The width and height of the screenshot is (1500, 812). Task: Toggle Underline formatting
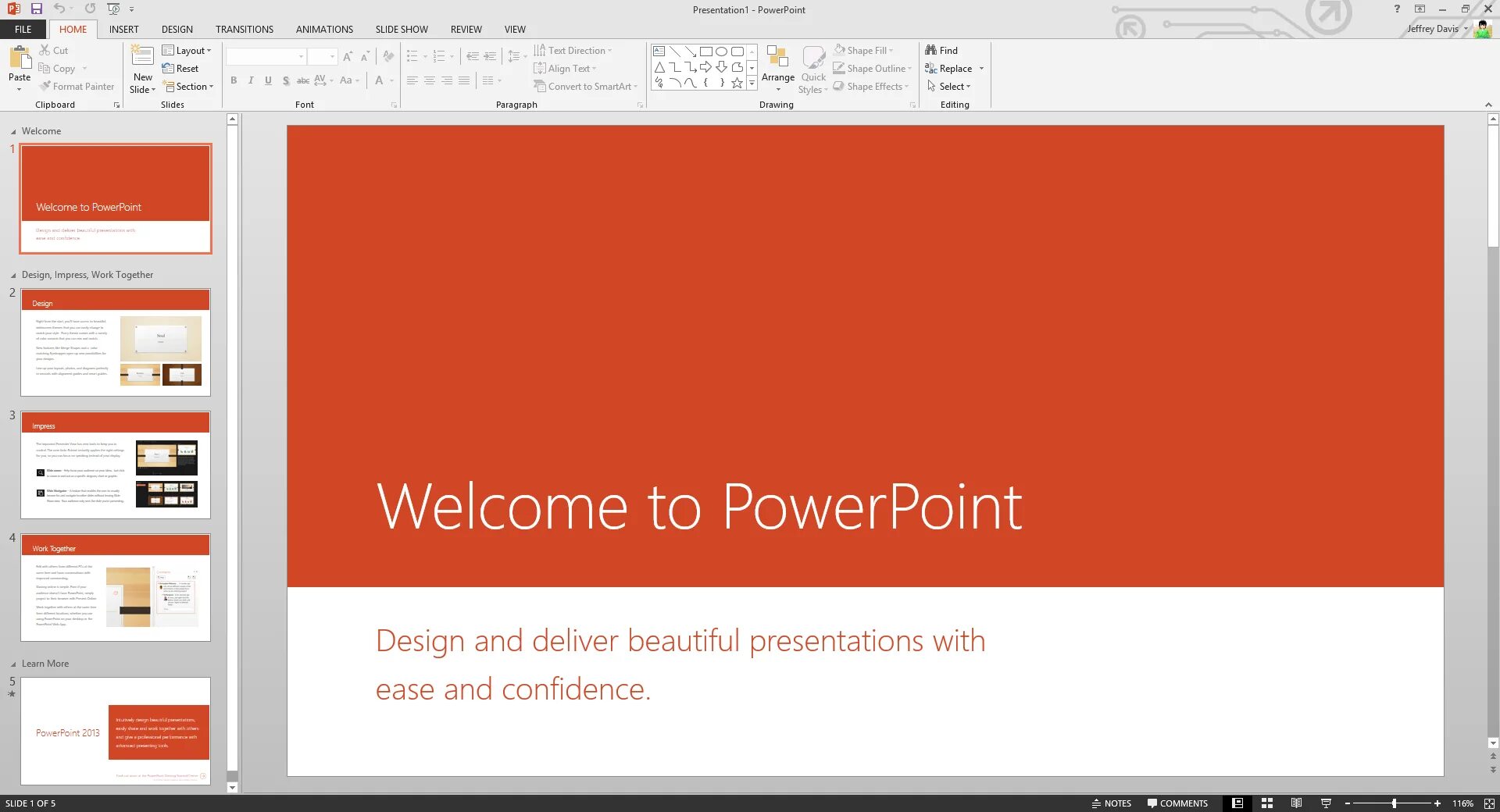268,80
